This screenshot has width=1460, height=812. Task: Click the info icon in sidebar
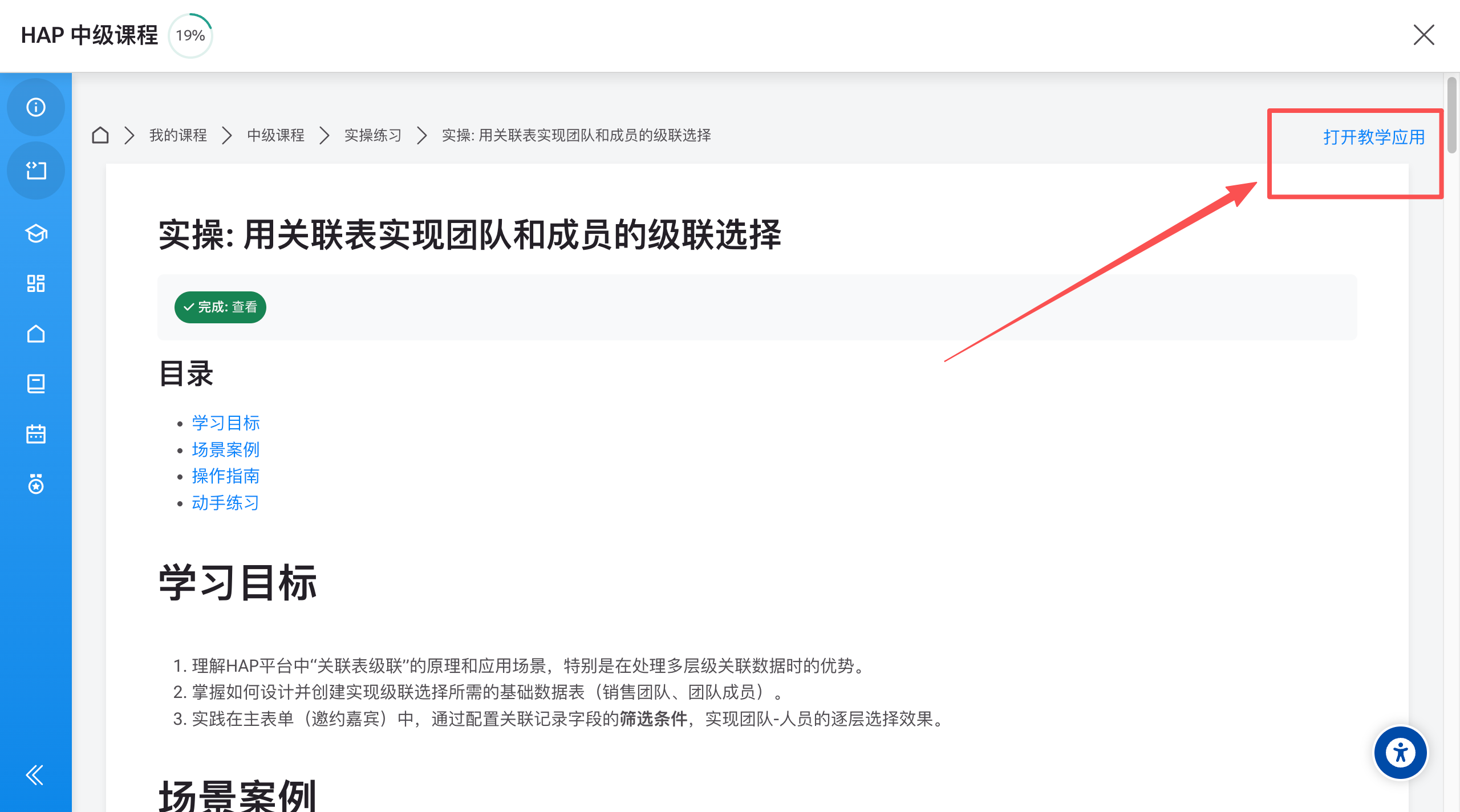36,107
